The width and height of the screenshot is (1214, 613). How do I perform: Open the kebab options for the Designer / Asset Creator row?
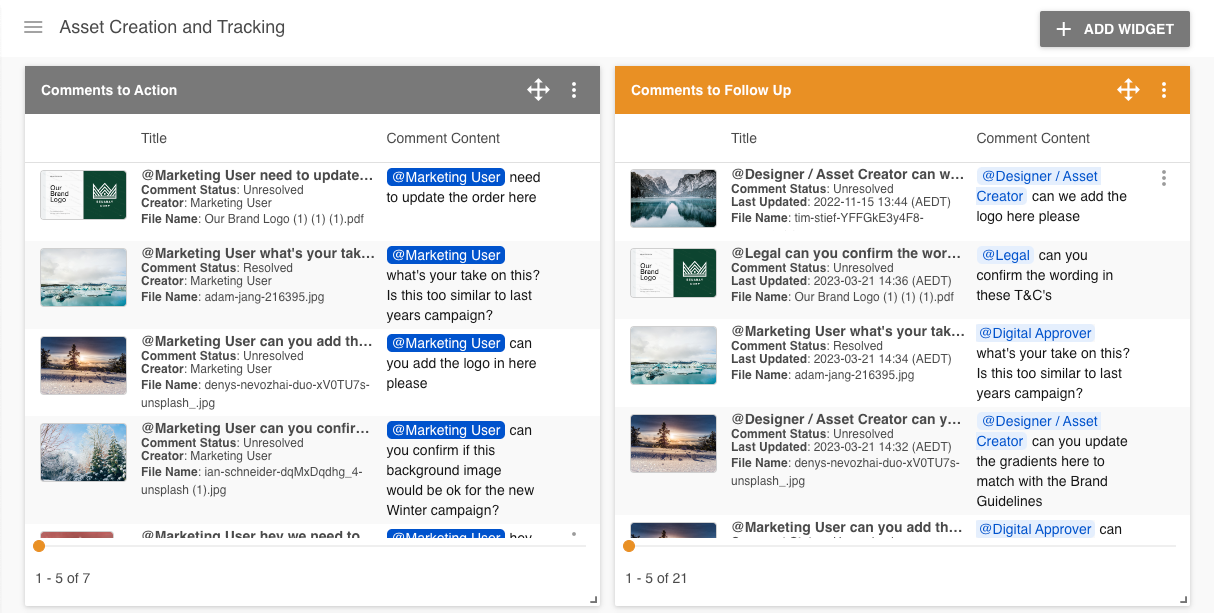click(1164, 177)
